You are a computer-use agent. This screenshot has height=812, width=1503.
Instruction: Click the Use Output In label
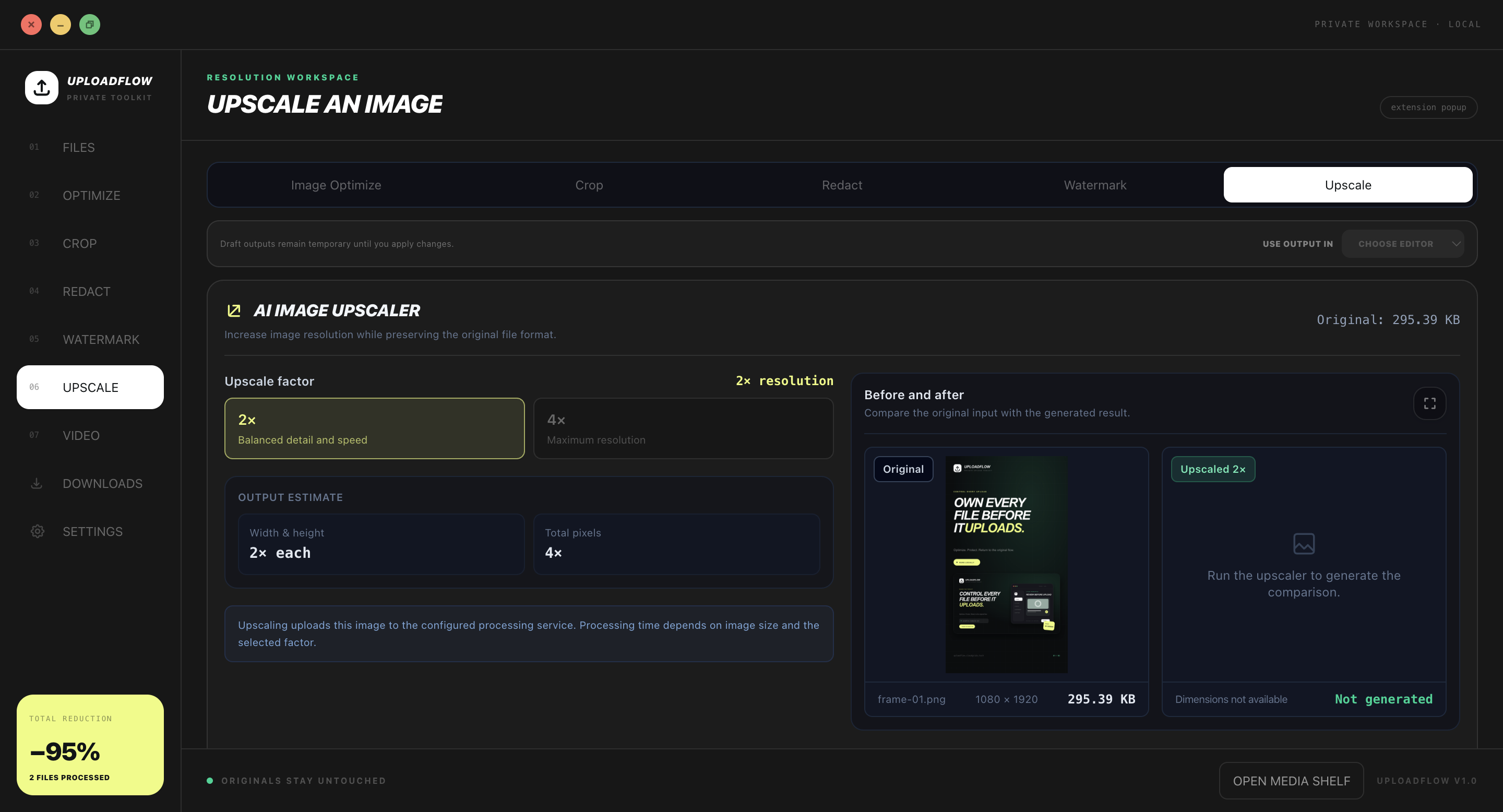click(x=1297, y=244)
